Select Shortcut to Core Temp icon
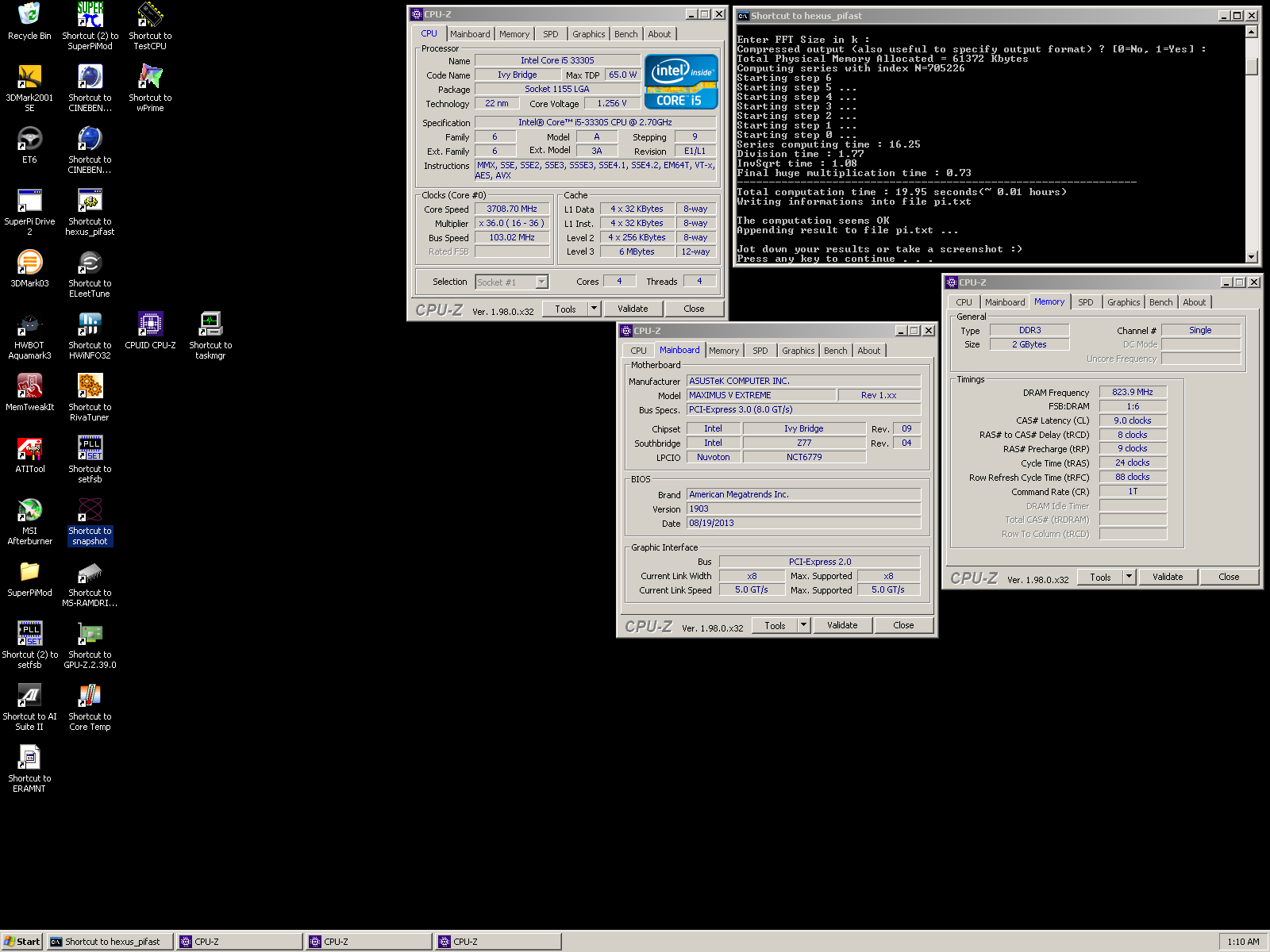 [x=90, y=706]
